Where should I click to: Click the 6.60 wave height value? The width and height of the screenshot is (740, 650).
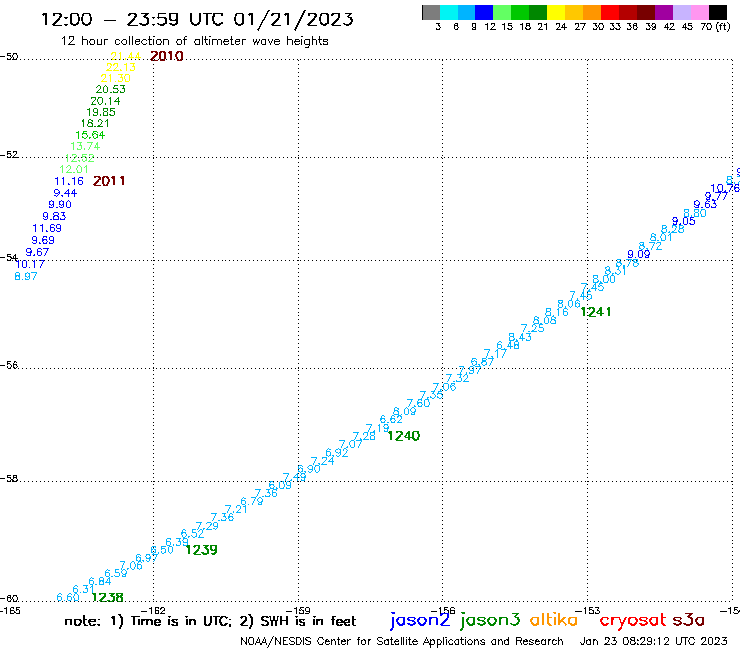pyautogui.click(x=67, y=598)
